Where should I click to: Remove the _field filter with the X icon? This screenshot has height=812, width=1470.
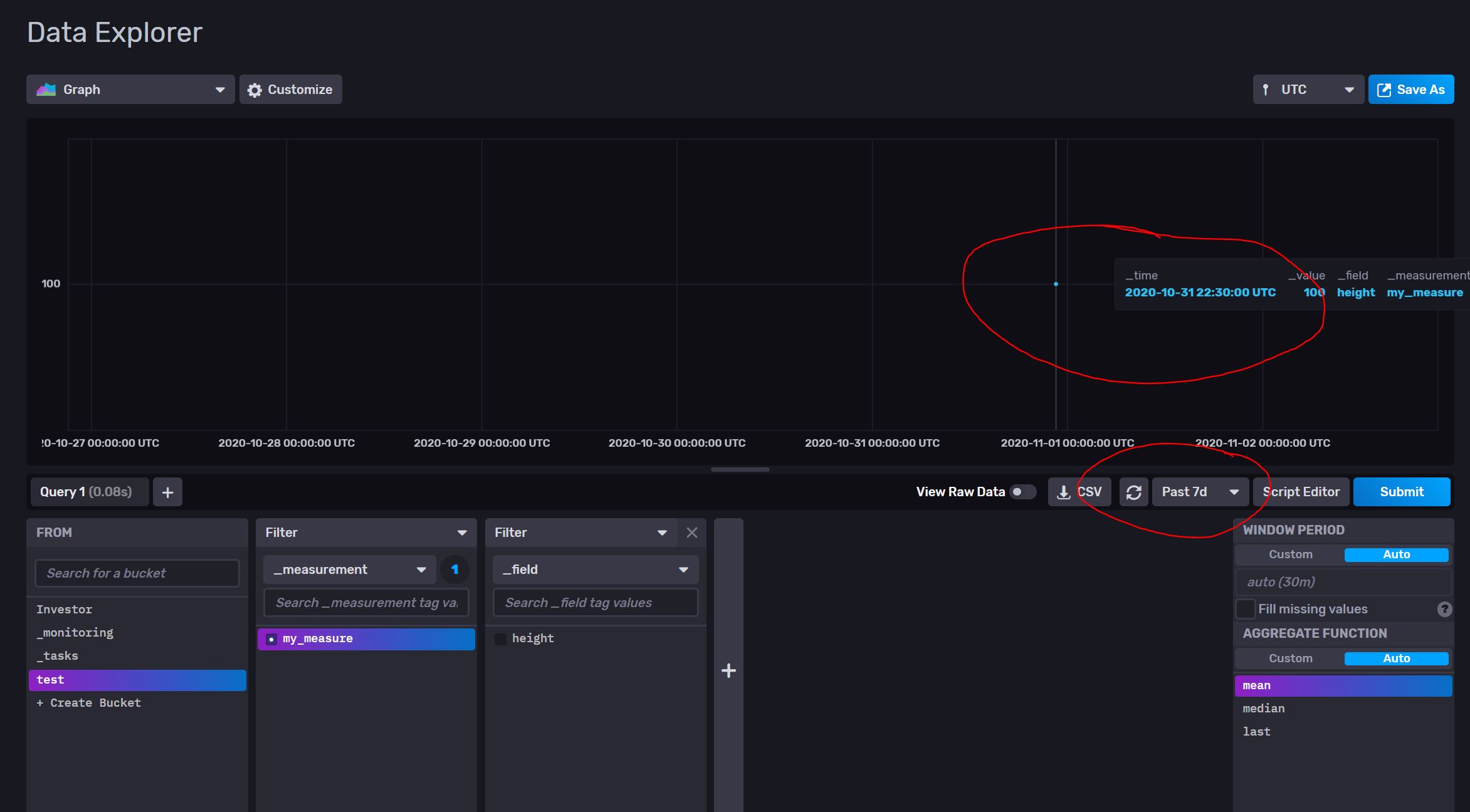click(x=692, y=533)
